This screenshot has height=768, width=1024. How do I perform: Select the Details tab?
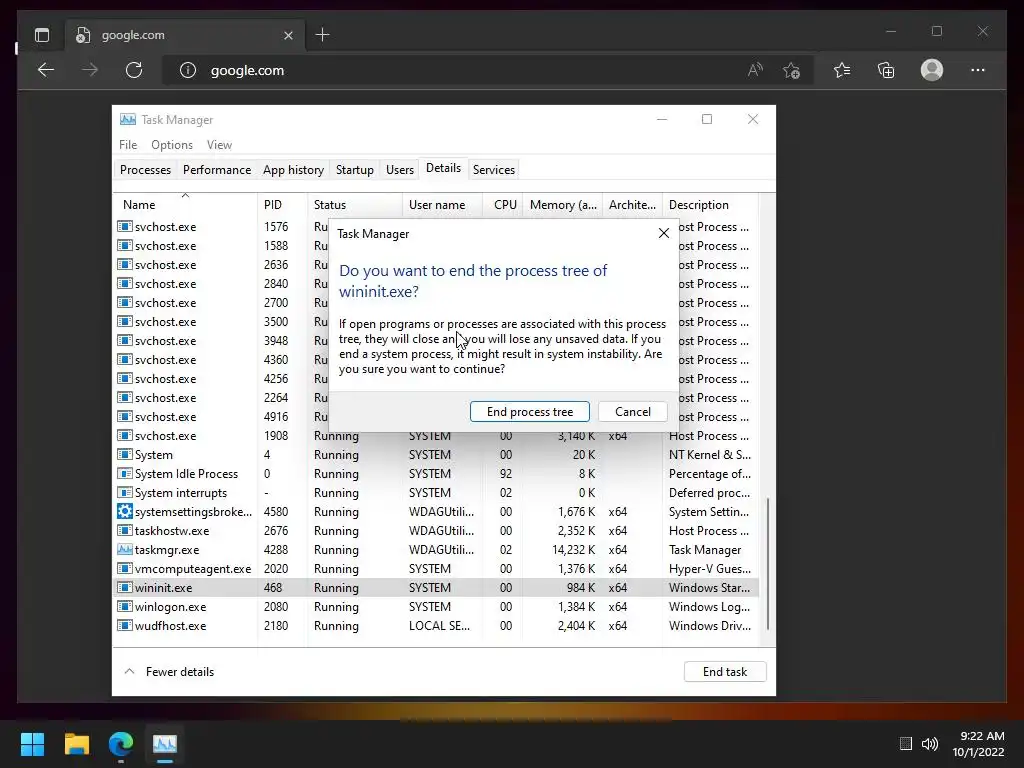tap(443, 168)
